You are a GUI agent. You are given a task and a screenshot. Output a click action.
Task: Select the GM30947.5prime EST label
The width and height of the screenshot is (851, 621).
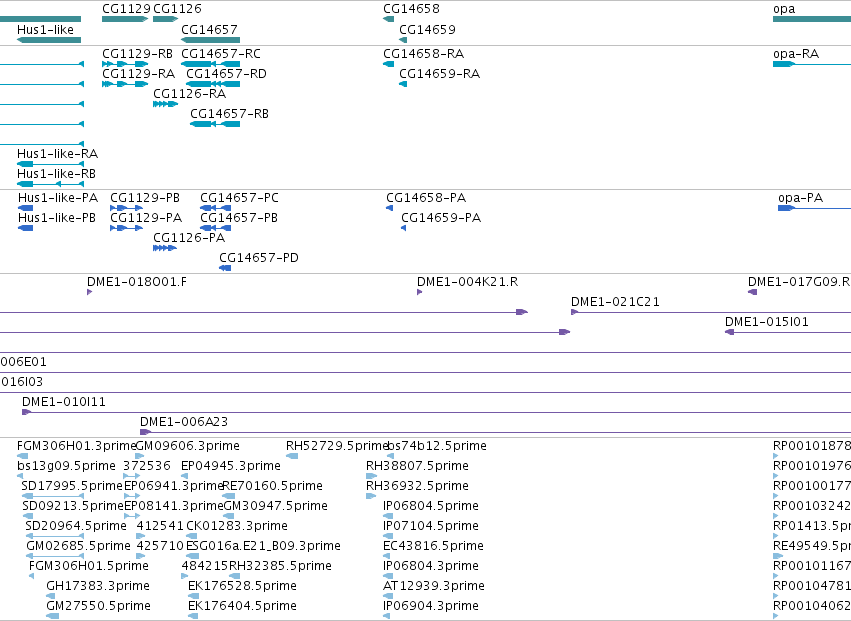coord(276,506)
